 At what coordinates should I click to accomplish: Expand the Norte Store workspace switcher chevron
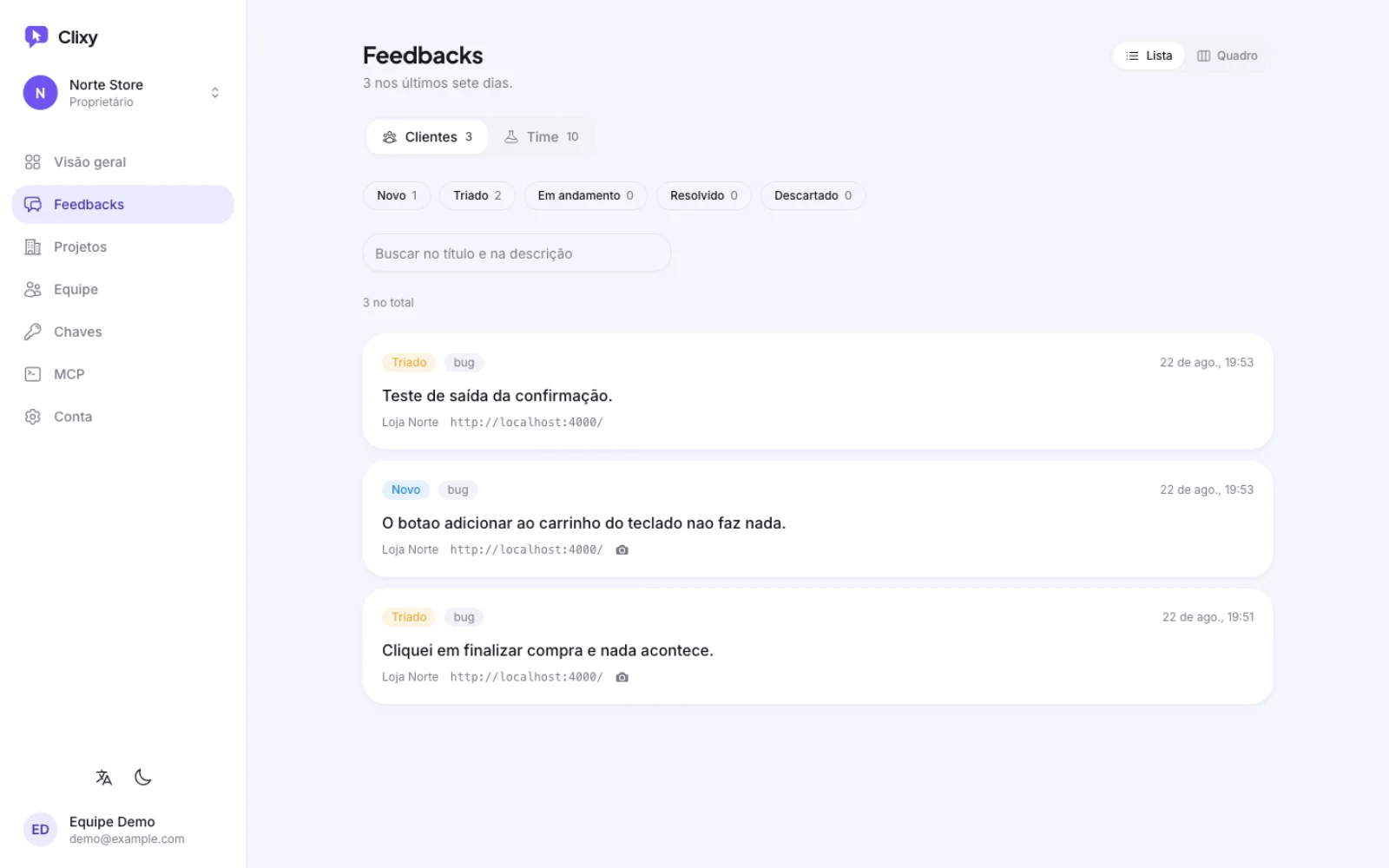coord(214,93)
